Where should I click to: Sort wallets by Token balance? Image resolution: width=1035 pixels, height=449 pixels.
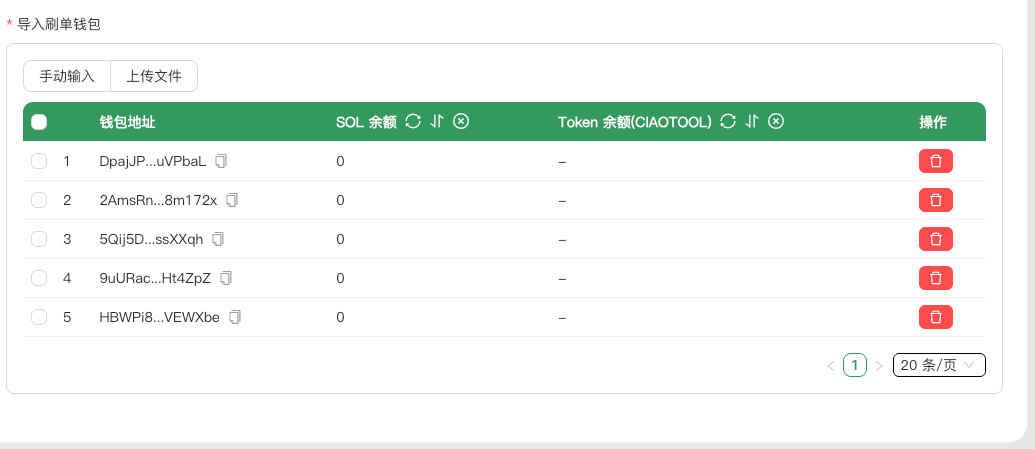[752, 121]
